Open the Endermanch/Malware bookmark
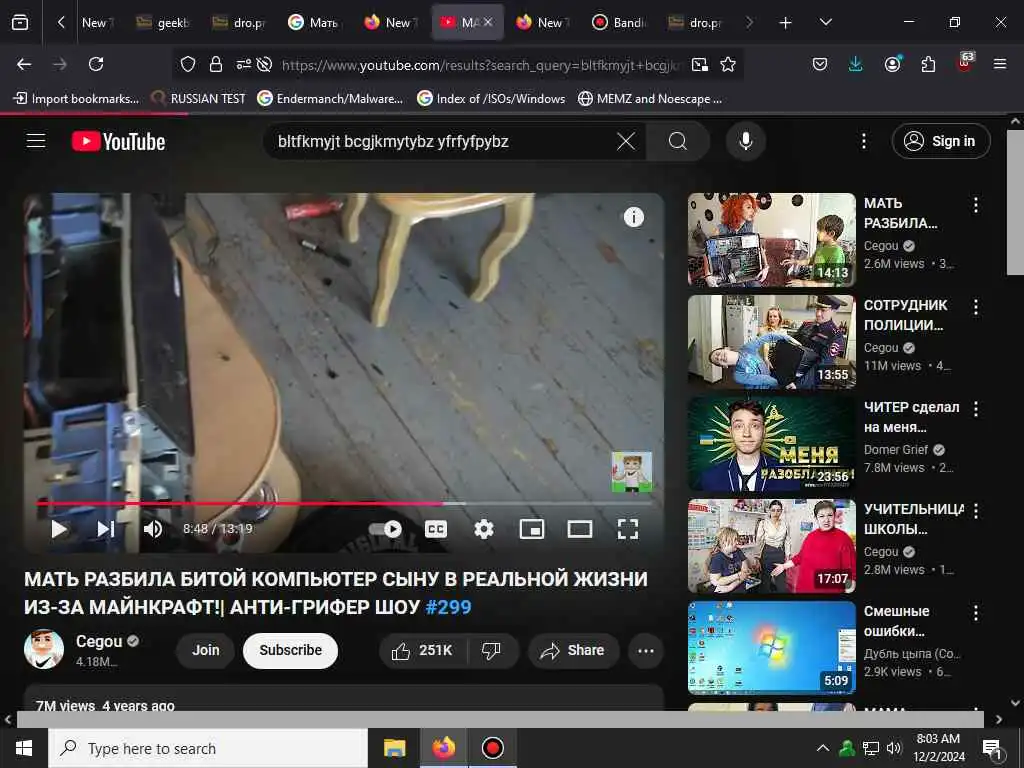Viewport: 1024px width, 768px height. 330,99
